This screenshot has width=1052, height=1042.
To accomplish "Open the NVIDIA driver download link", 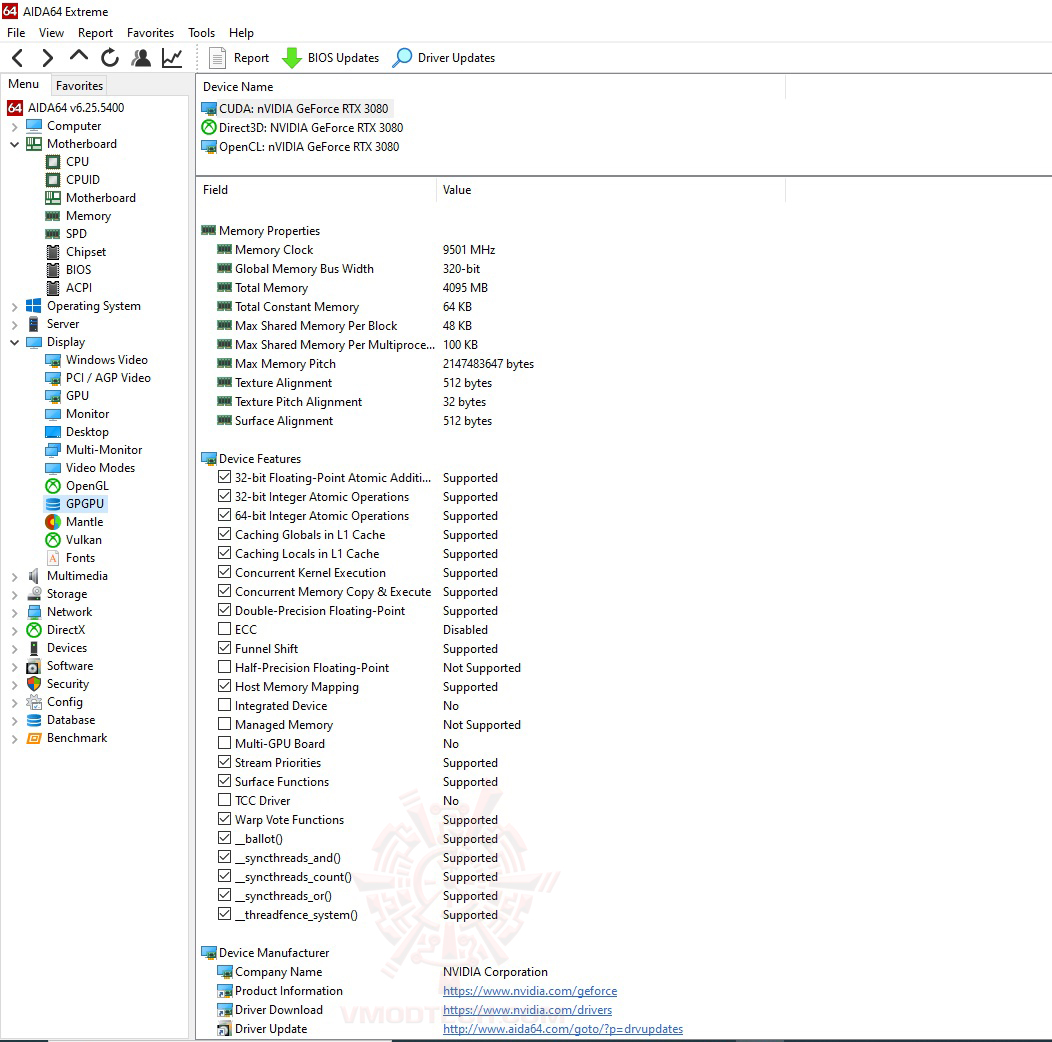I will point(527,1010).
